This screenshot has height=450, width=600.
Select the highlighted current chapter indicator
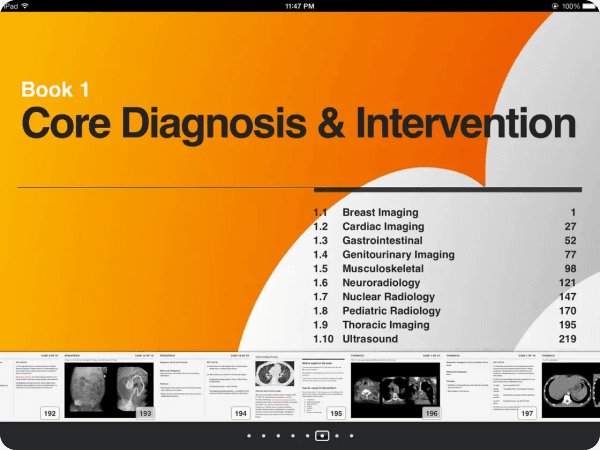point(322,436)
